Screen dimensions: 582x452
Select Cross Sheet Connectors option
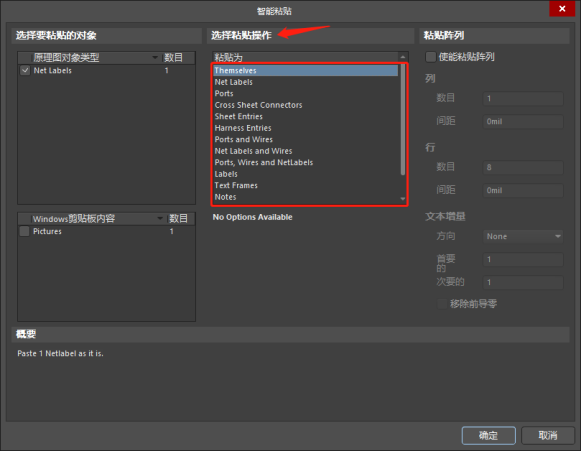(x=258, y=105)
